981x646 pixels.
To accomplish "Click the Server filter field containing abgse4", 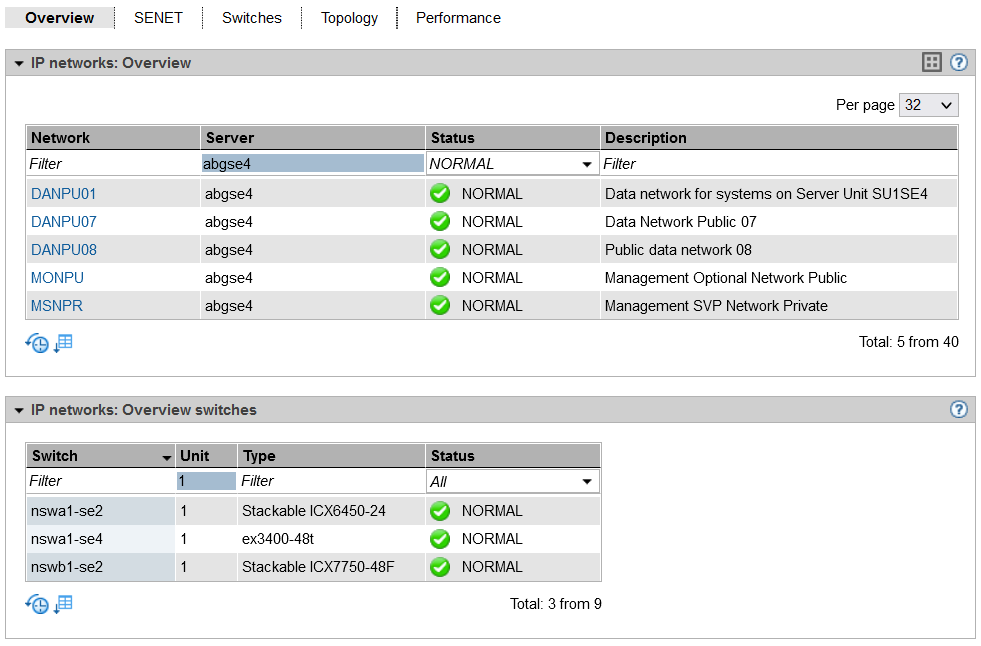I will [x=312, y=164].
